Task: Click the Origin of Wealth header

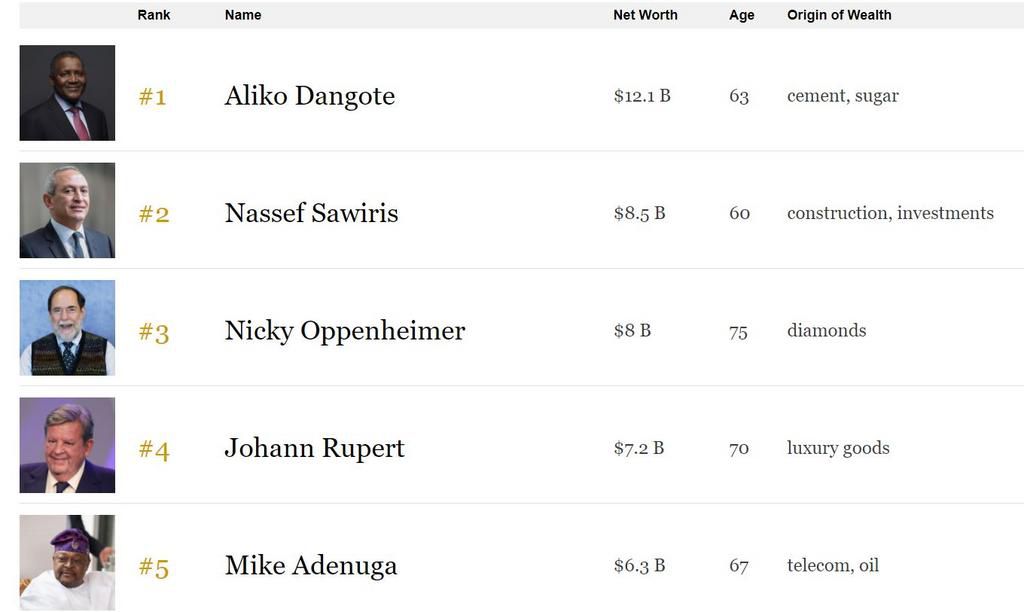Action: click(839, 15)
